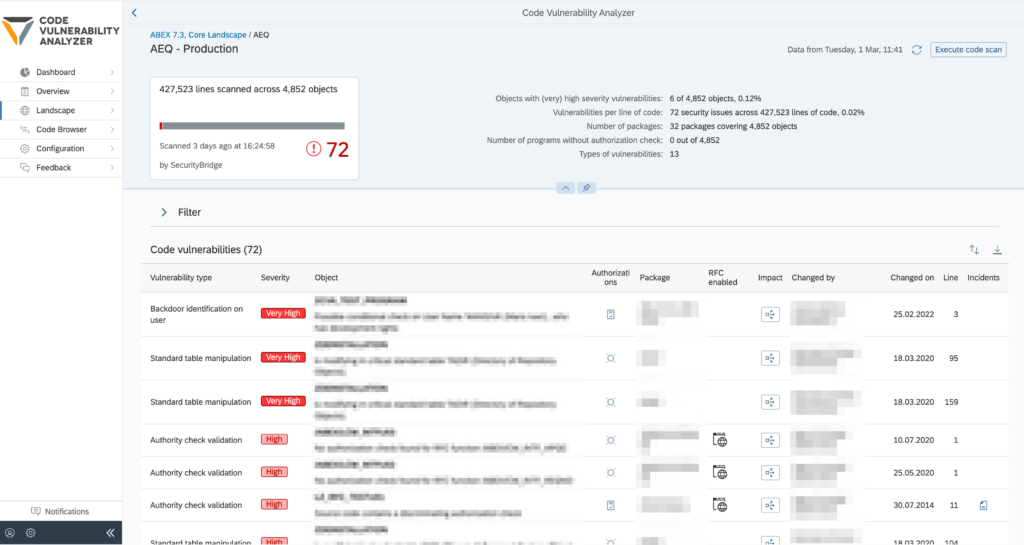Viewport: 1024px width, 545px height.
Task: Open user profile icon in bottom bar
Action: [10, 533]
